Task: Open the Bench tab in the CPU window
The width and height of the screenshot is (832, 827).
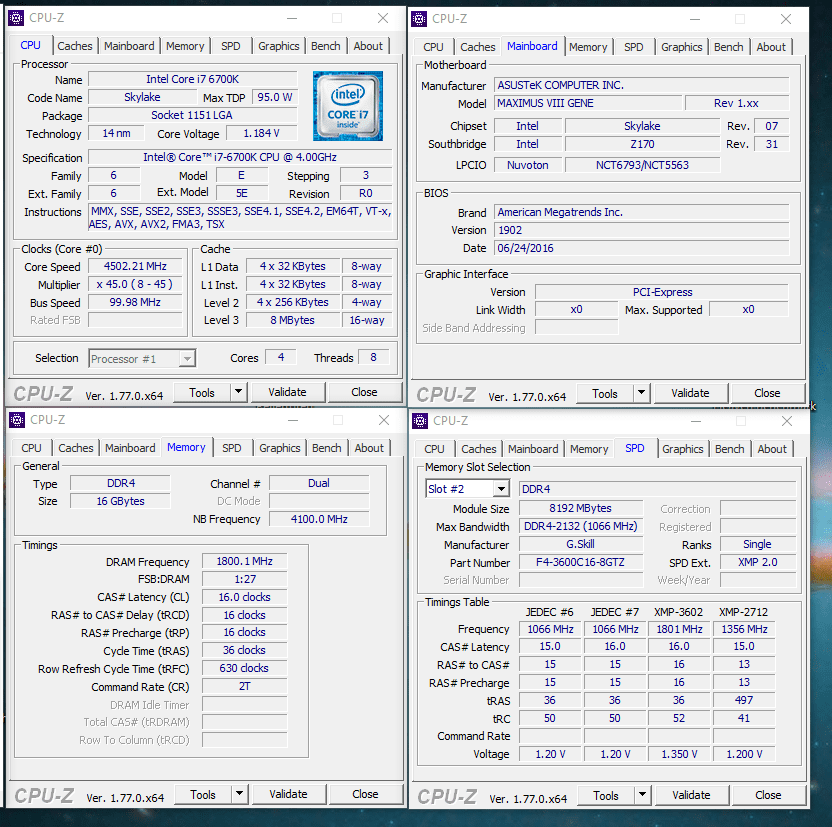Action: [325, 46]
